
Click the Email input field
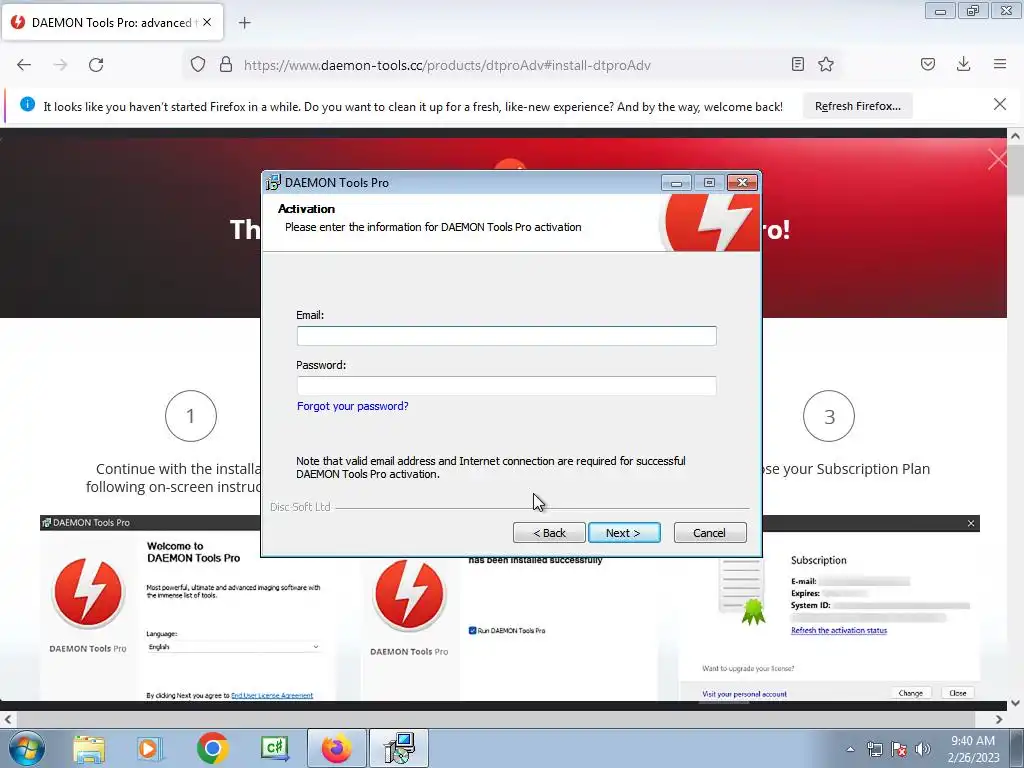(506, 336)
